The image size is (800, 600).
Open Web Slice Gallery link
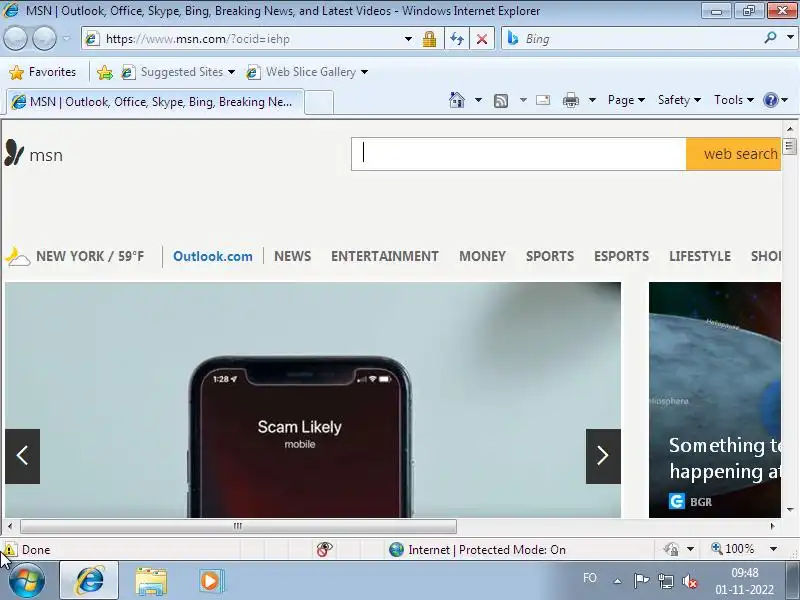307,72
